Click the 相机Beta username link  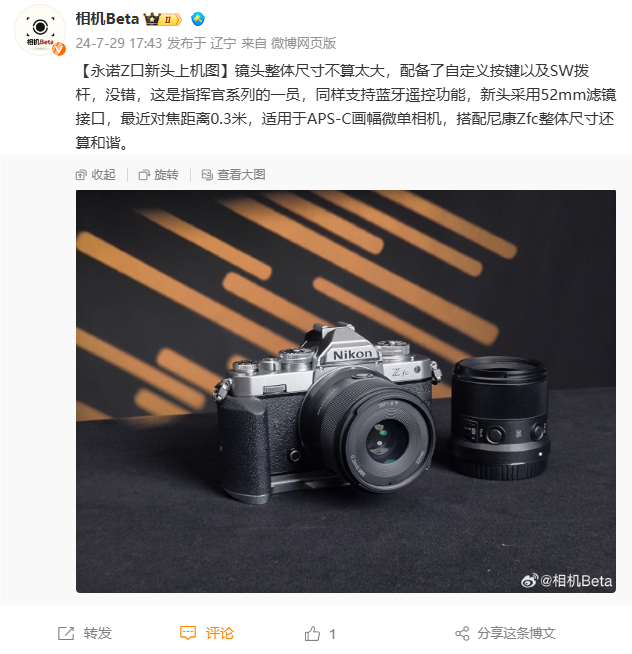pyautogui.click(x=107, y=19)
